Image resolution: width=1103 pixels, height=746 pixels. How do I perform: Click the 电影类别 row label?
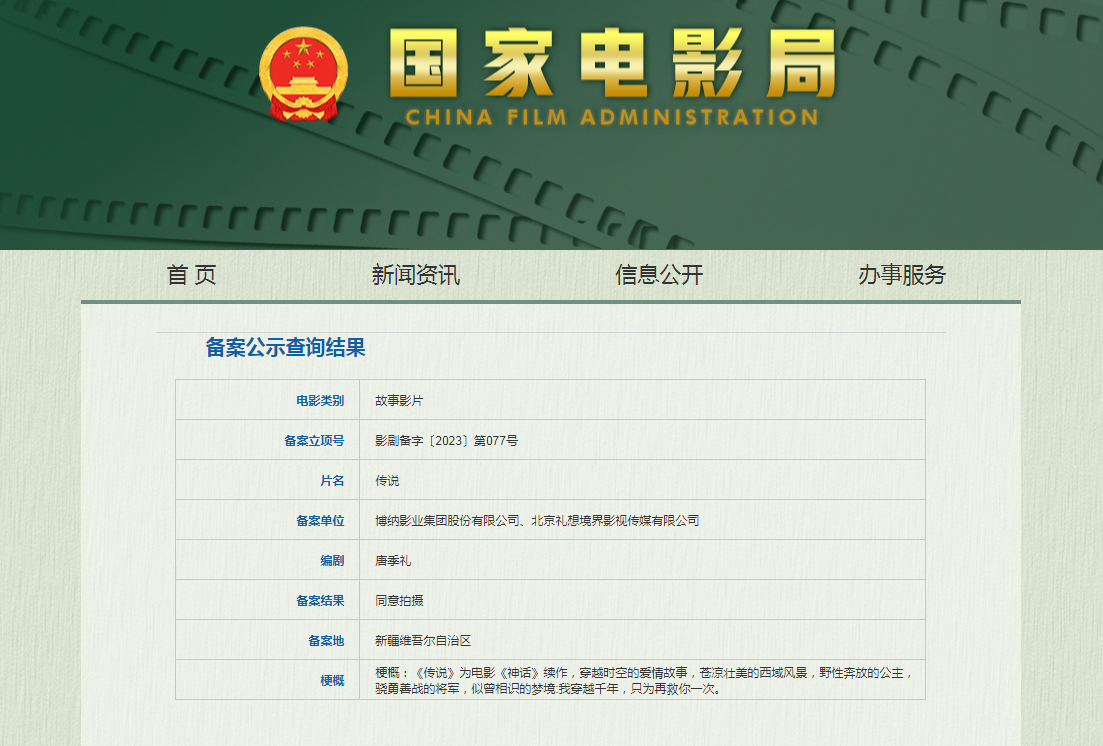coord(319,400)
